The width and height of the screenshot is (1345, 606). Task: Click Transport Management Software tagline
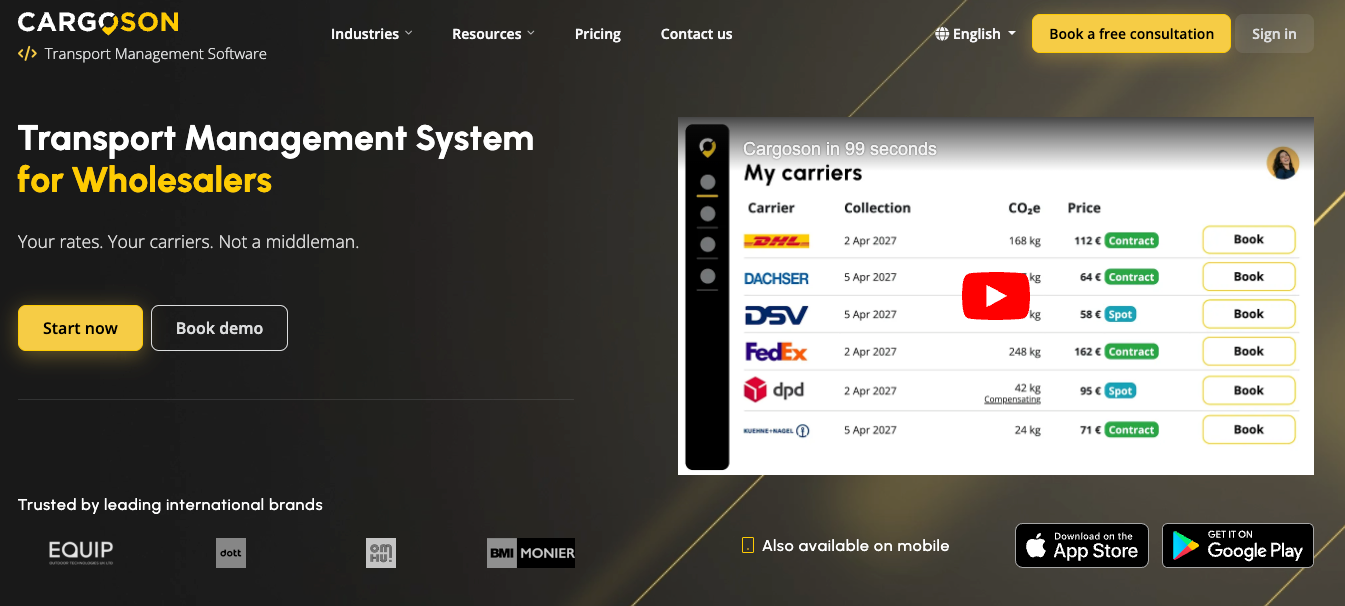[155, 54]
